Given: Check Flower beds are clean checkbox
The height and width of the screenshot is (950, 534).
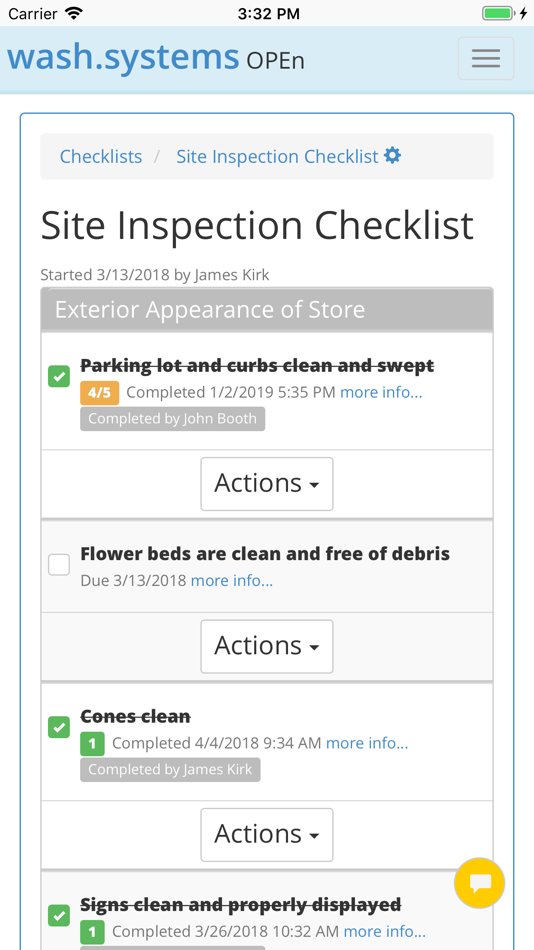Looking at the screenshot, I should (59, 565).
